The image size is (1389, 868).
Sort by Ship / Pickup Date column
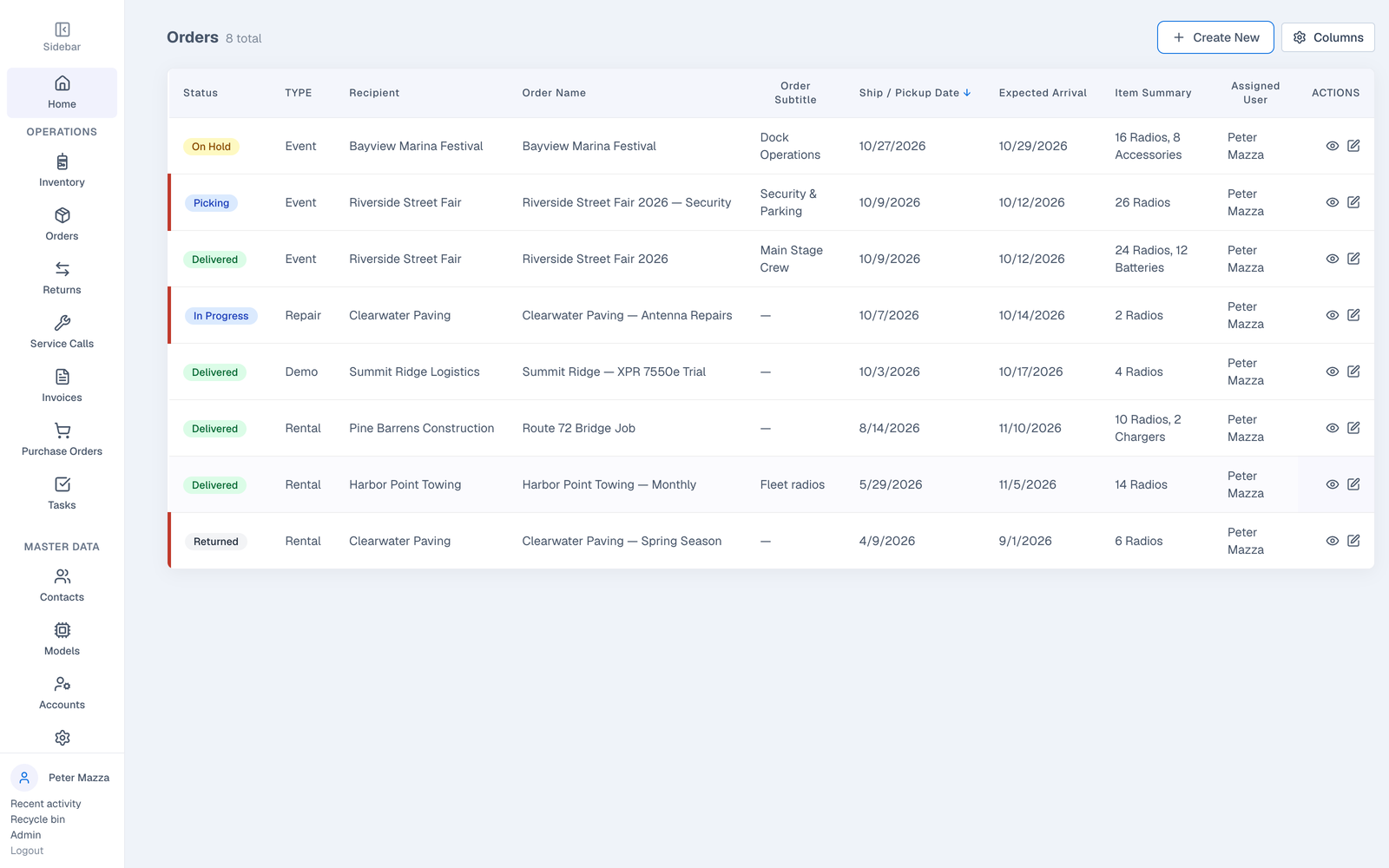[x=915, y=93]
